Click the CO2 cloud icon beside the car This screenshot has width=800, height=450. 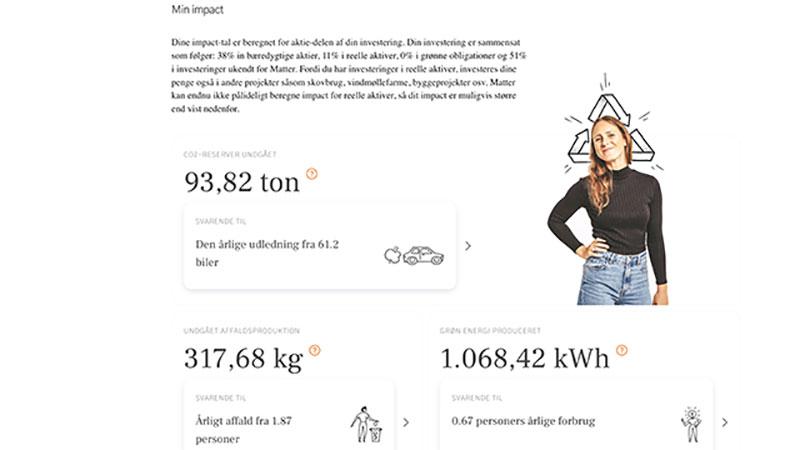(392, 255)
